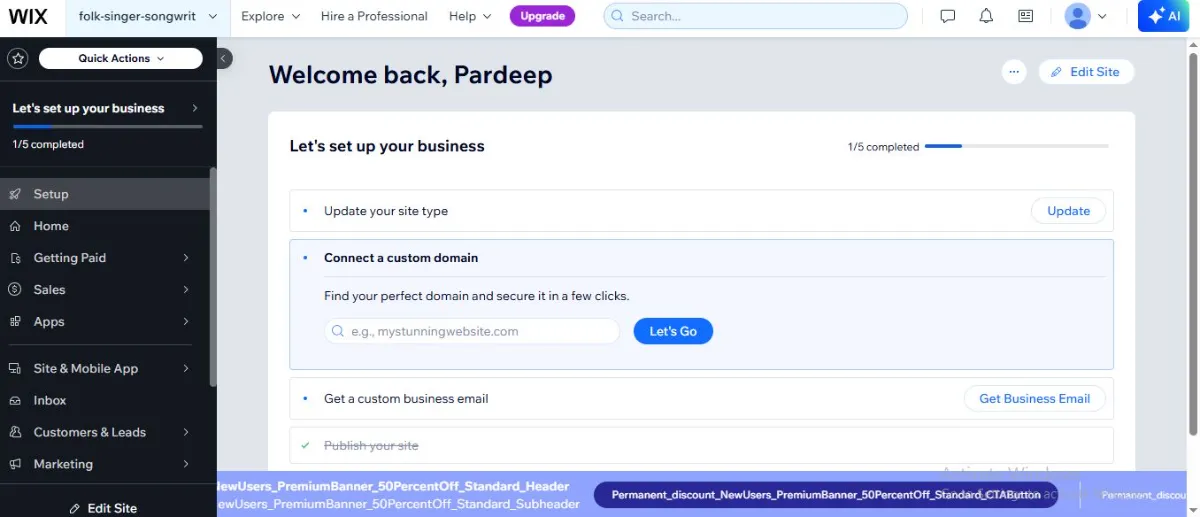Click the Update your site type row
This screenshot has width=1200, height=517.
pyautogui.click(x=701, y=211)
